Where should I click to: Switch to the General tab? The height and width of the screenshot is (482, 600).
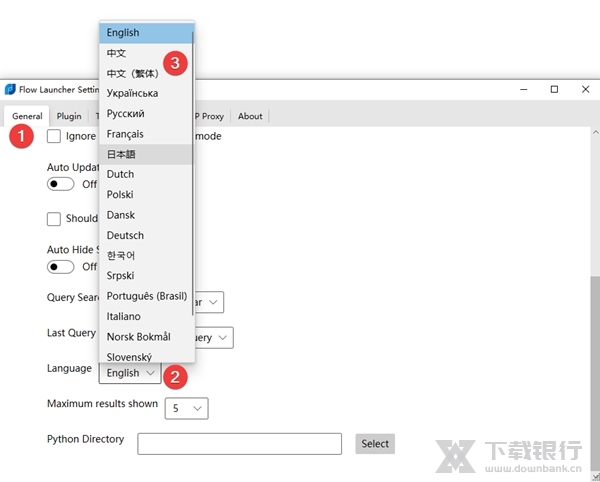coord(27,116)
